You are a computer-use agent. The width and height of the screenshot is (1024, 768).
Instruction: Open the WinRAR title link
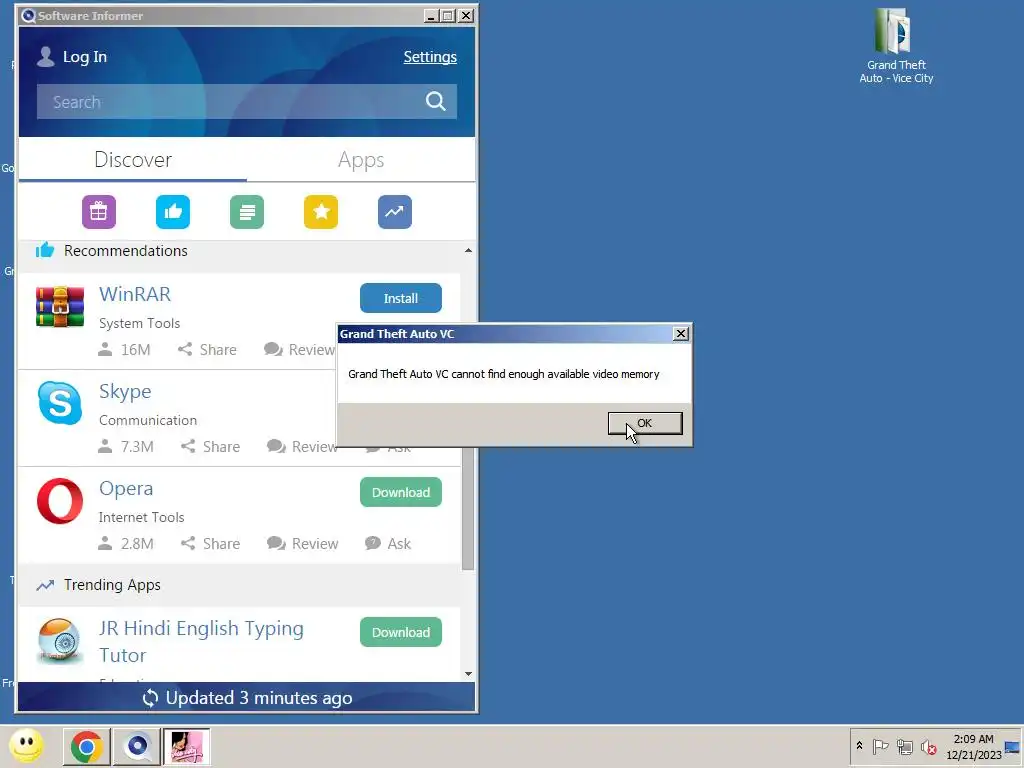(x=135, y=294)
